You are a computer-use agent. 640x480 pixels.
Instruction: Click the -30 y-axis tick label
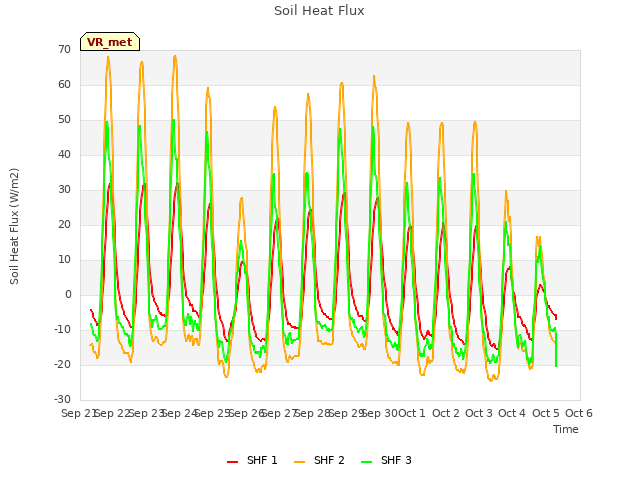62,400
